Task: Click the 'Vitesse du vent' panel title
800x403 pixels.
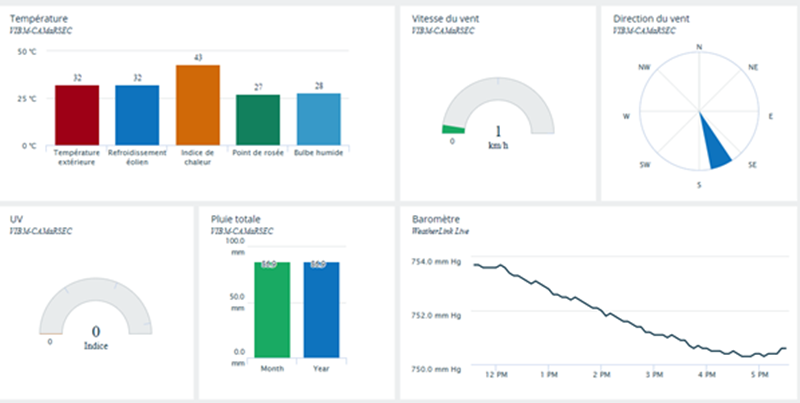Action: [445, 19]
